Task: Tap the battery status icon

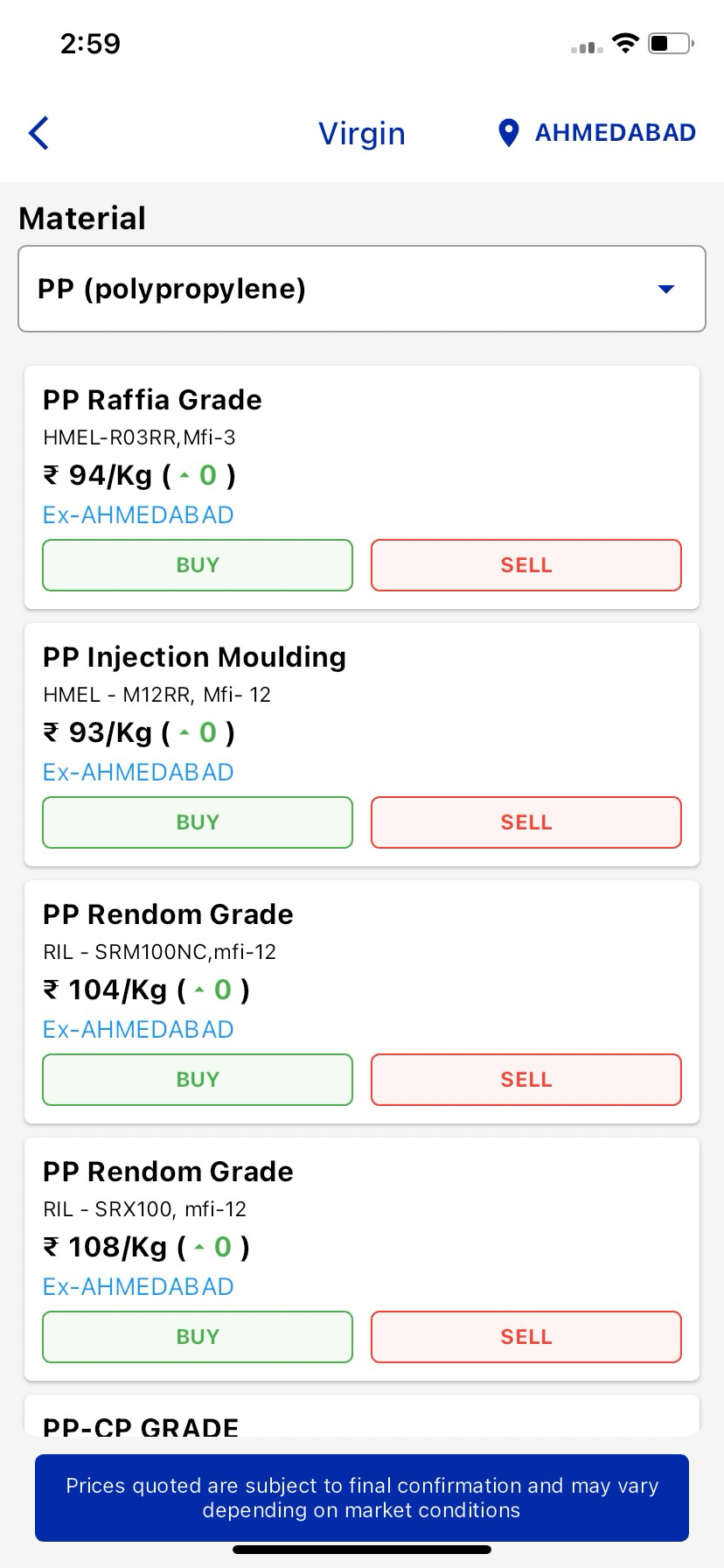Action: click(x=671, y=44)
